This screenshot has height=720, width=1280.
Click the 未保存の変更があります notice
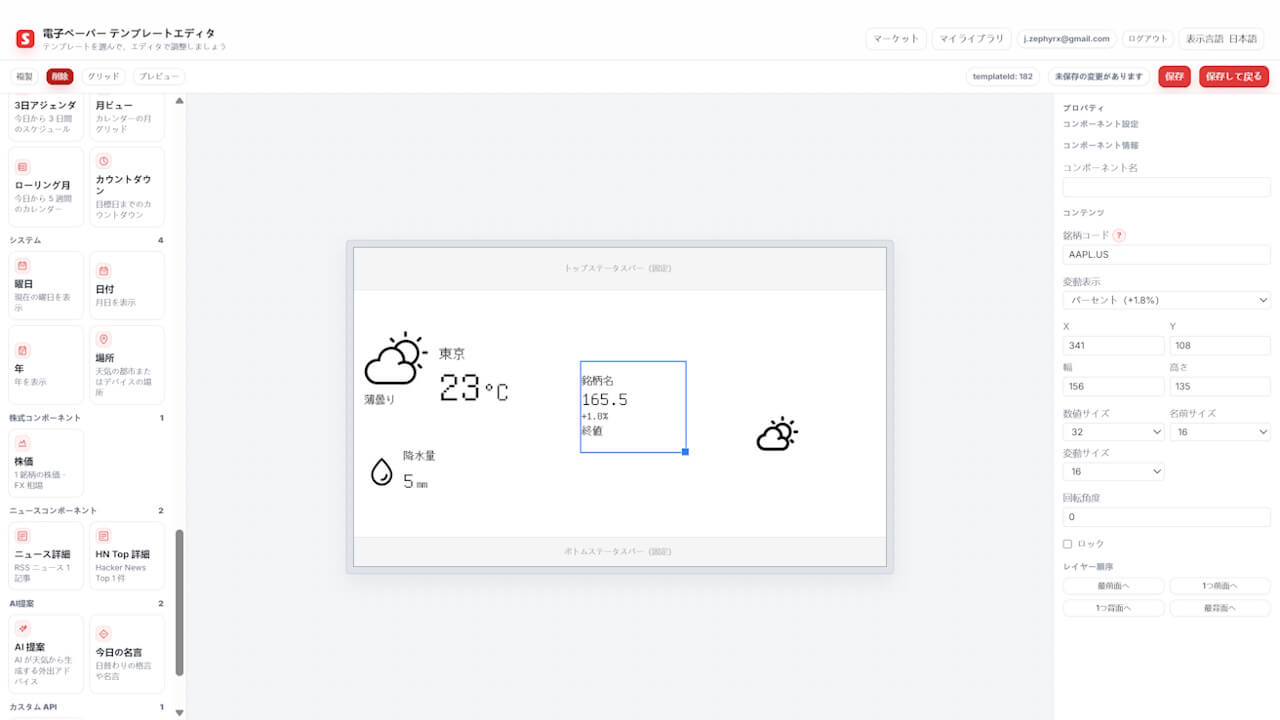pos(1098,76)
